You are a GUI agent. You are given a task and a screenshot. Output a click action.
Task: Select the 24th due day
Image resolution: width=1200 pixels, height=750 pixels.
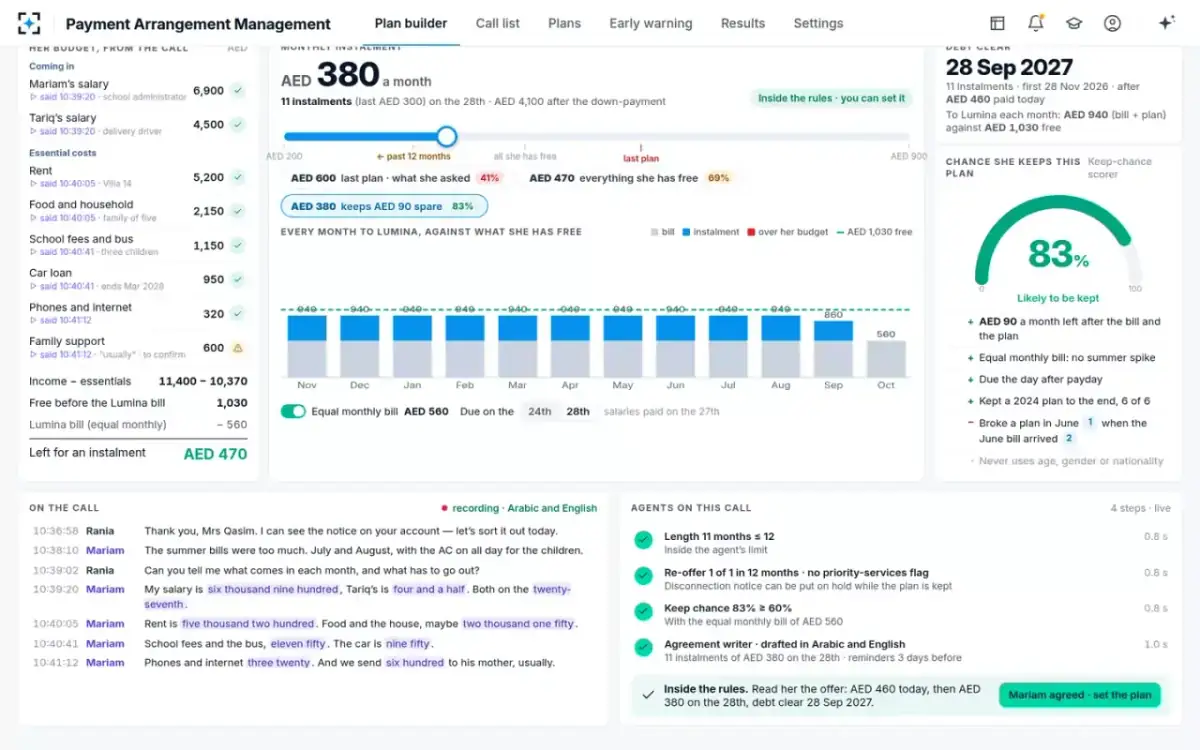pyautogui.click(x=540, y=411)
